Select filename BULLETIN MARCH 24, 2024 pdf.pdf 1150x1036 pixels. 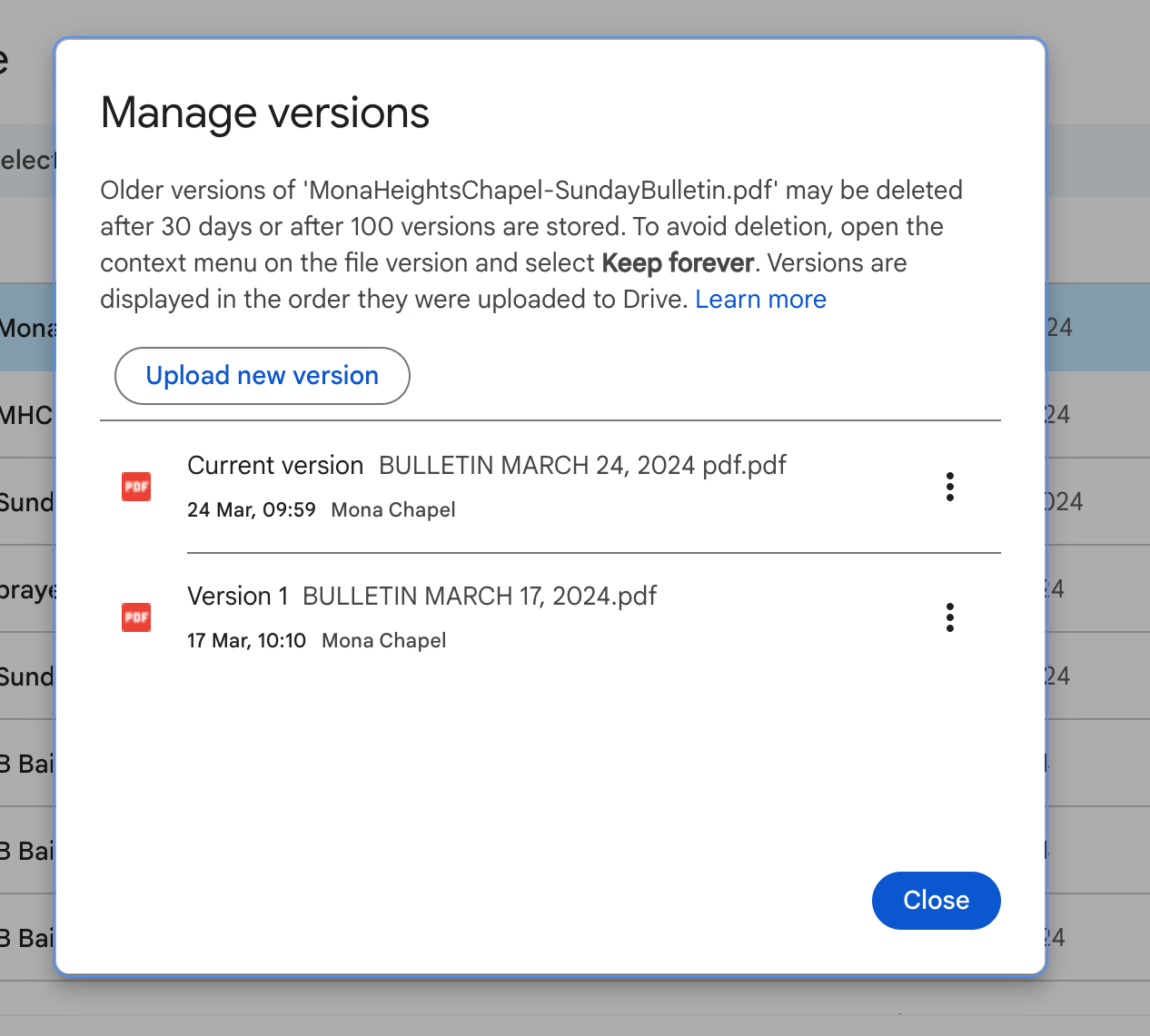pos(581,465)
